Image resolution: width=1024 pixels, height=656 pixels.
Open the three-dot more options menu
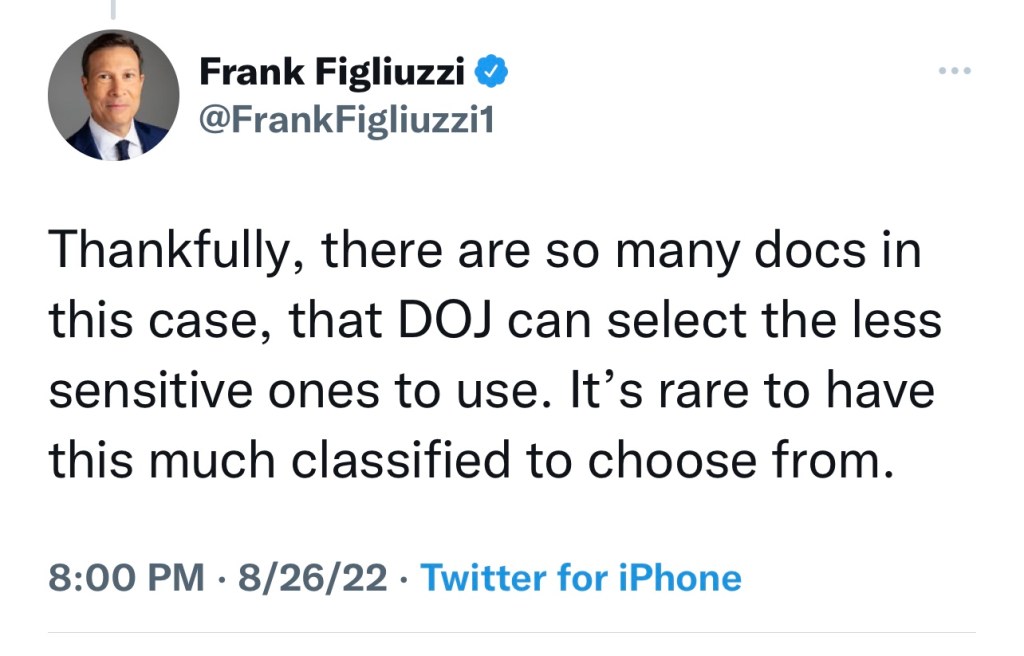point(954,72)
